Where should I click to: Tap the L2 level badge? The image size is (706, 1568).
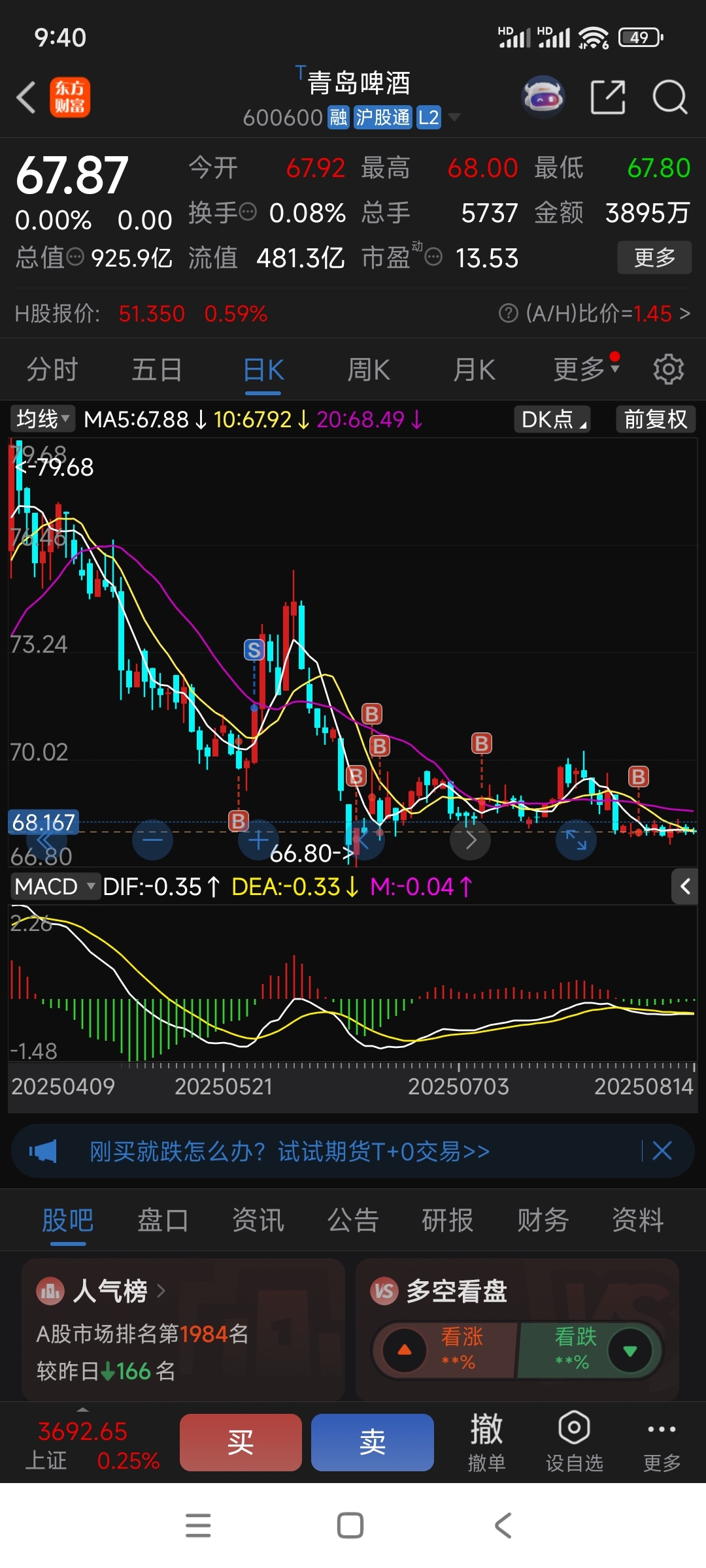(x=429, y=118)
